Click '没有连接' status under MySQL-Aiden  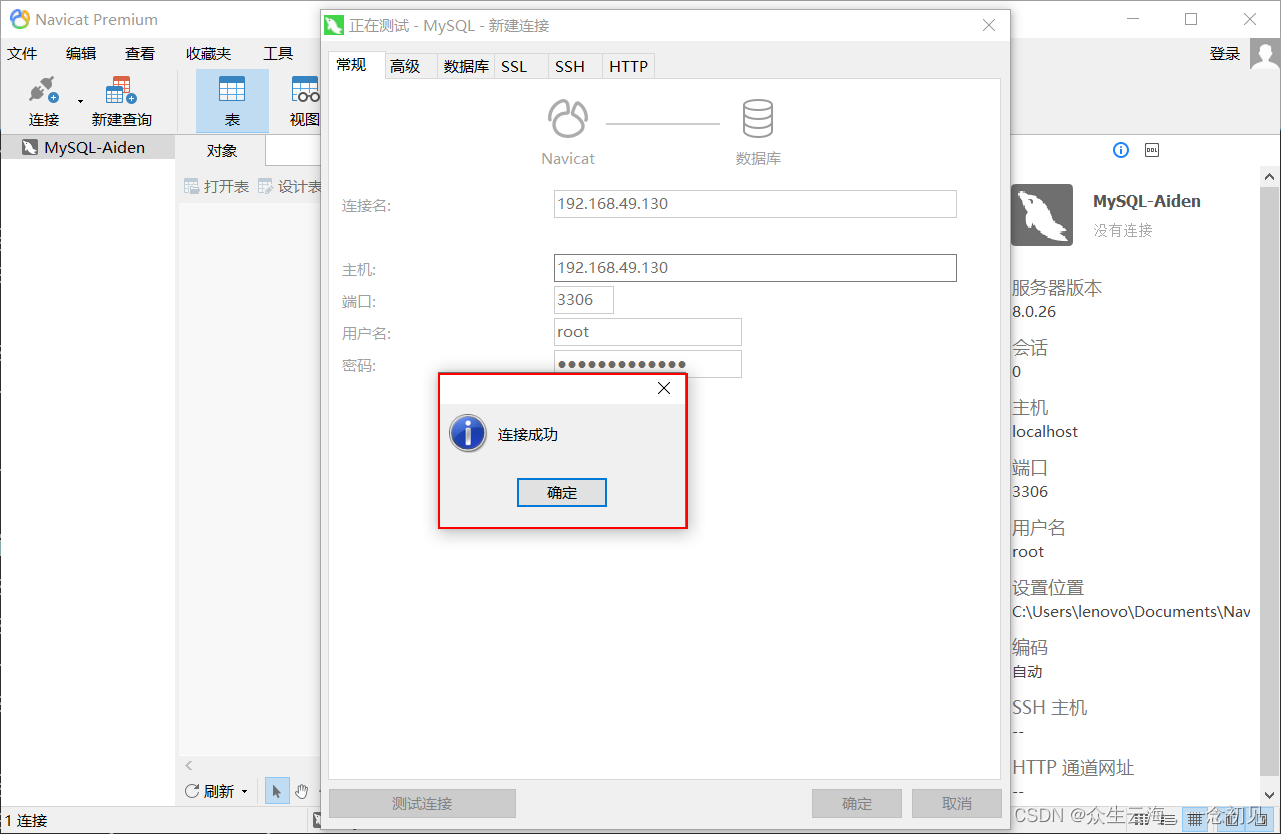[1123, 230]
